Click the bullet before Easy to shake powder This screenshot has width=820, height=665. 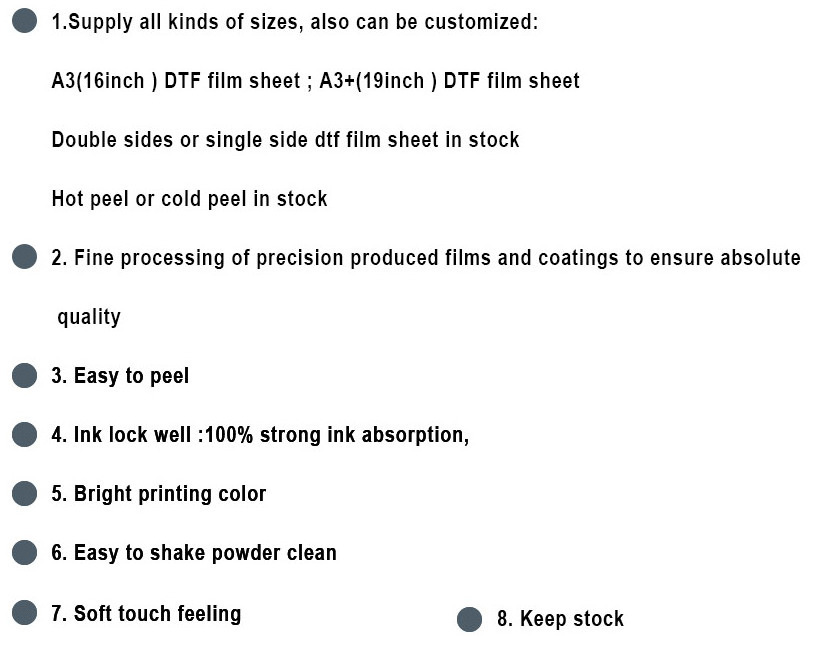pos(25,553)
